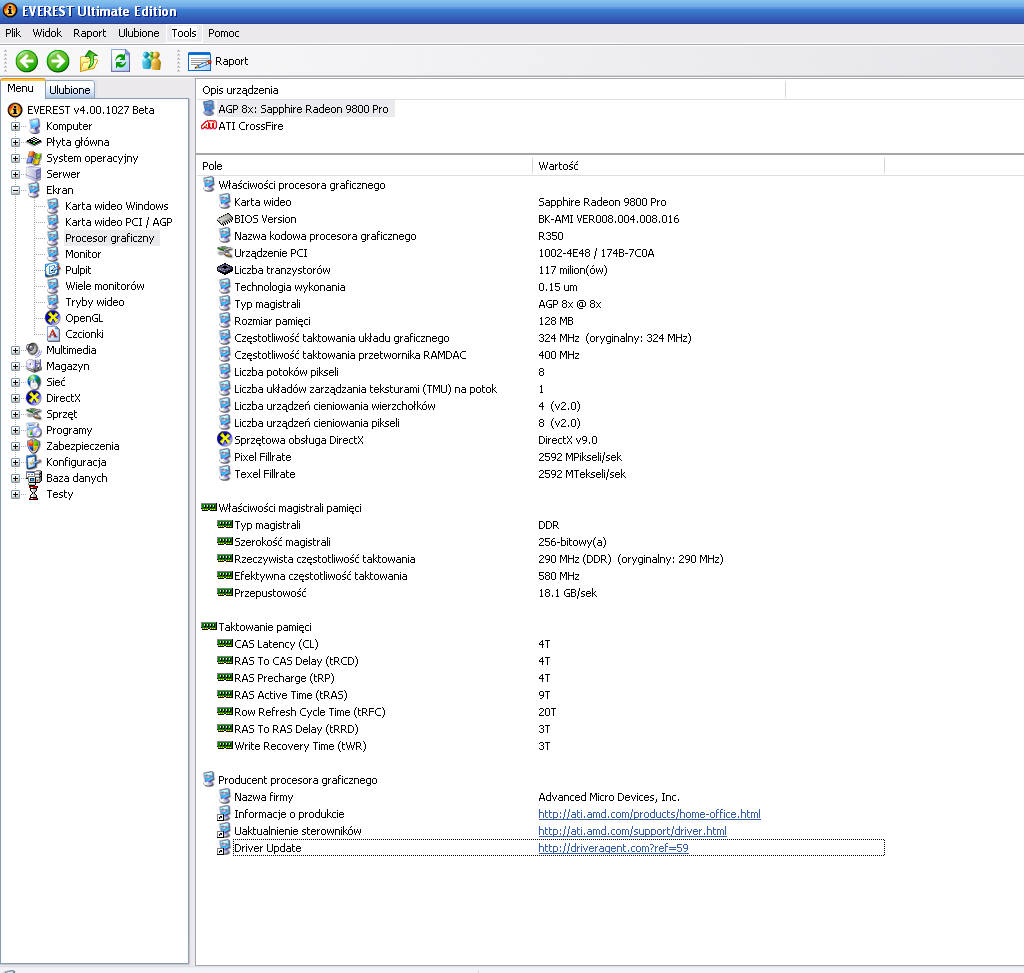
Task: Switch to the Menu tab
Action: 21,88
